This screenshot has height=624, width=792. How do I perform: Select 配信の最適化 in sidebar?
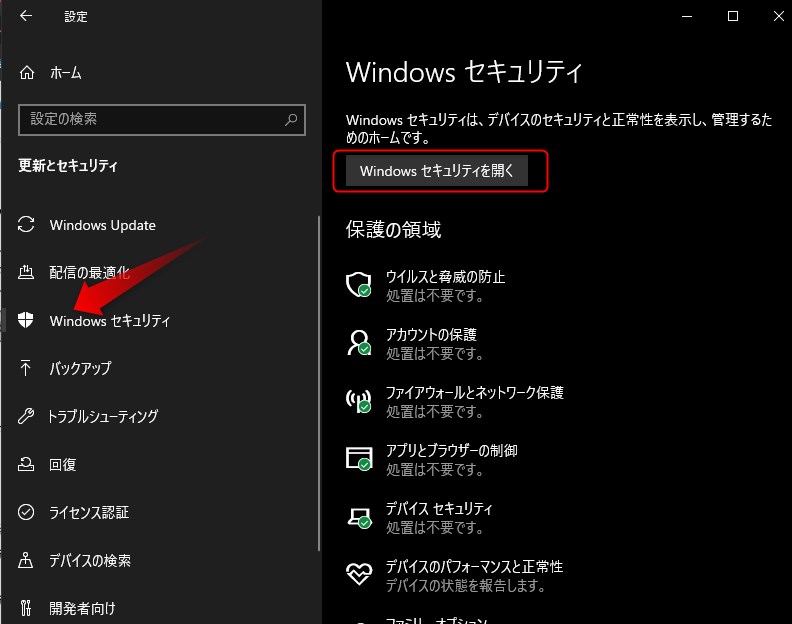click(89, 272)
